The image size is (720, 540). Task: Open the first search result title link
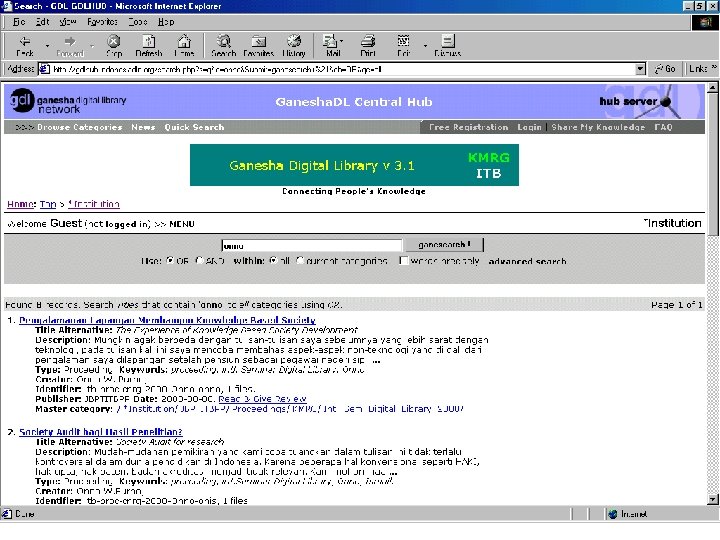tap(167, 320)
